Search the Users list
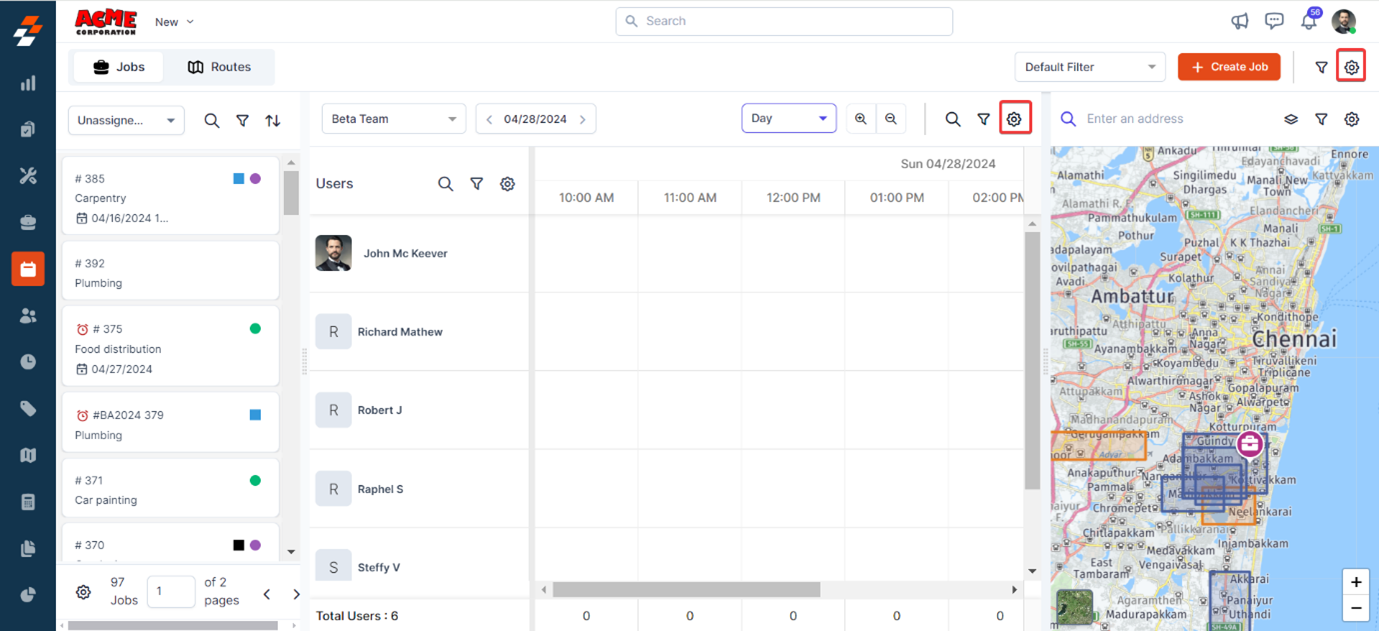The width and height of the screenshot is (1379, 631). 446,184
